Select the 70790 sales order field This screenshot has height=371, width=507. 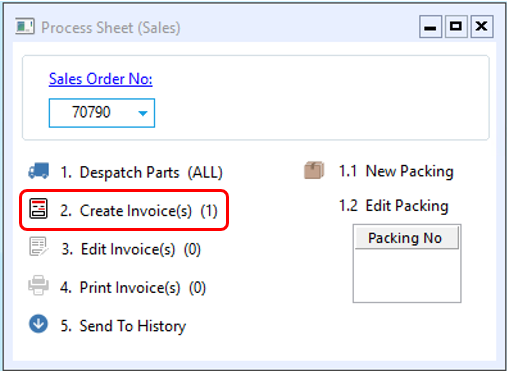(102, 113)
